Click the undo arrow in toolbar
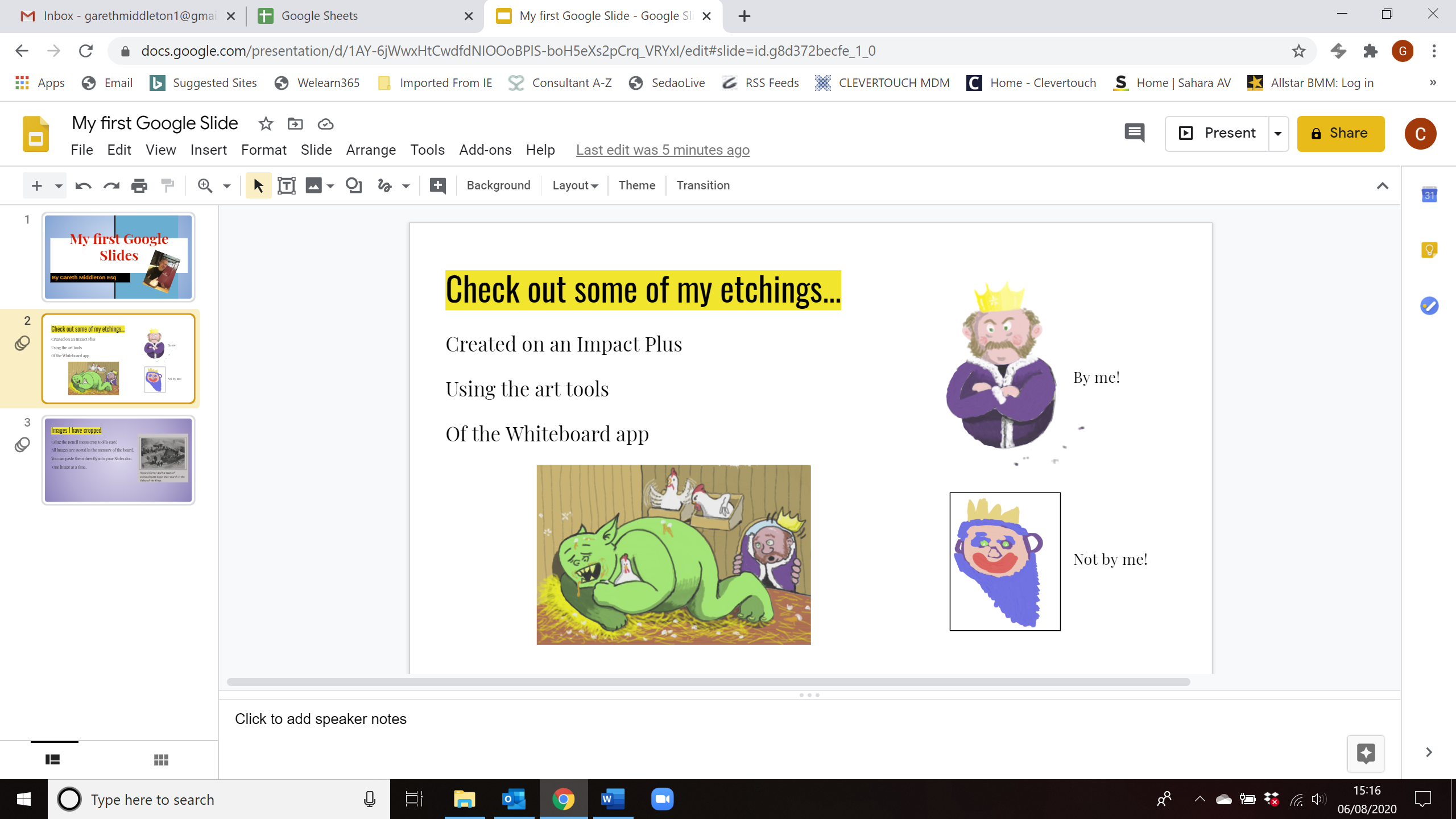Image resolution: width=1456 pixels, height=819 pixels. 83,185
